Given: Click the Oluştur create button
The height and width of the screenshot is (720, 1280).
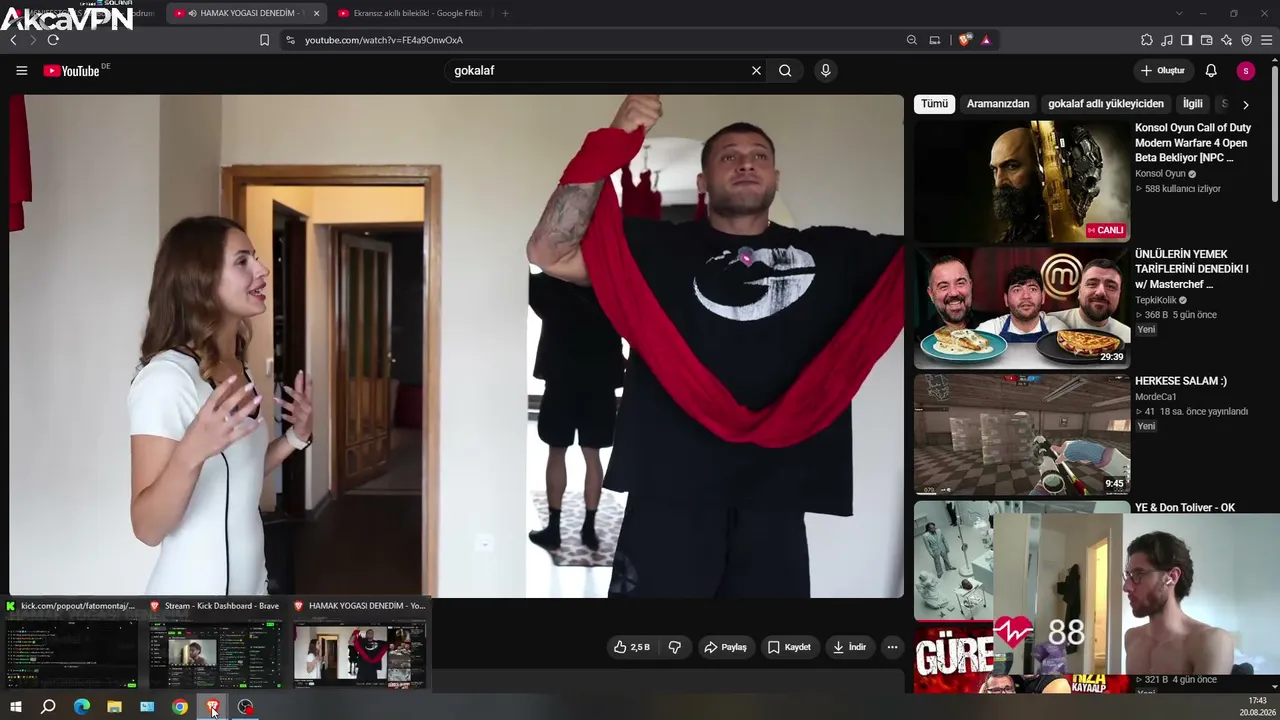Looking at the screenshot, I should tap(1163, 71).
